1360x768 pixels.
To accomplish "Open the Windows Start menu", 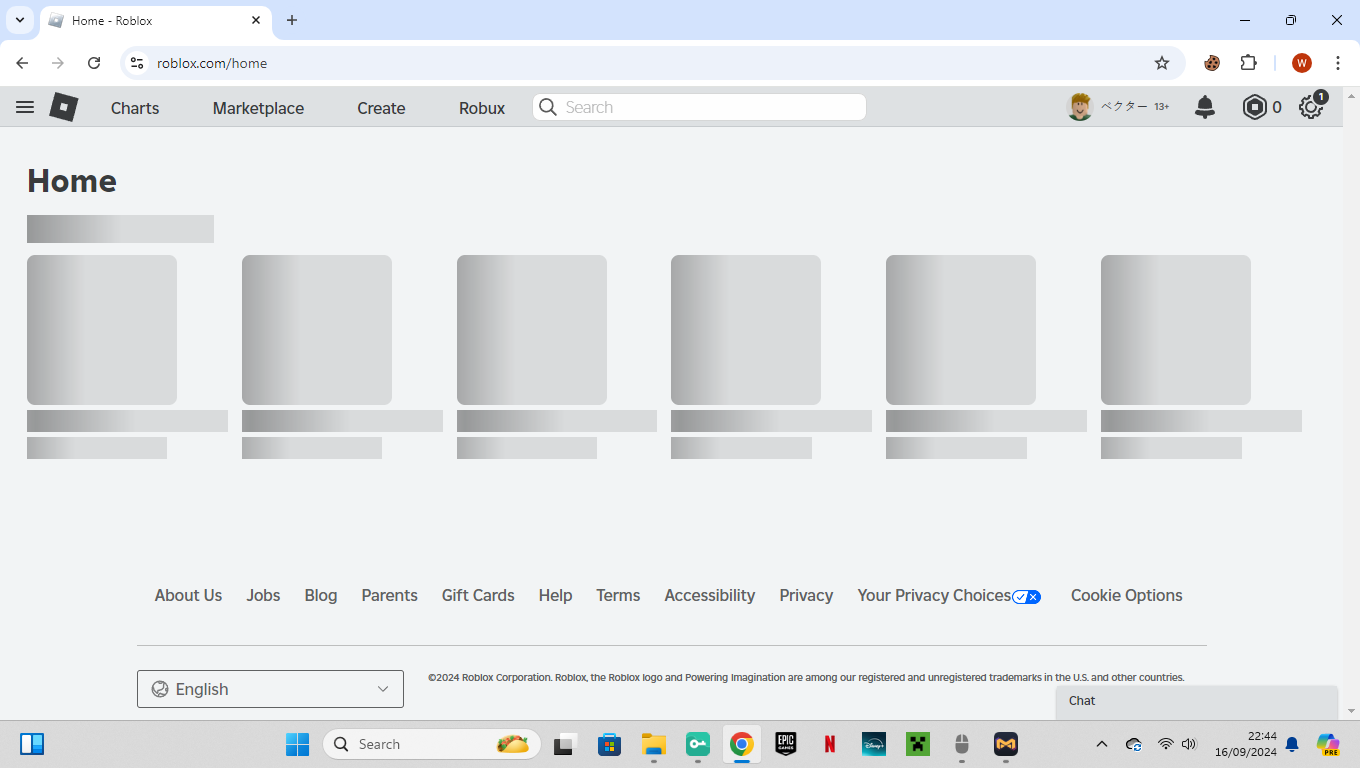I will (297, 744).
